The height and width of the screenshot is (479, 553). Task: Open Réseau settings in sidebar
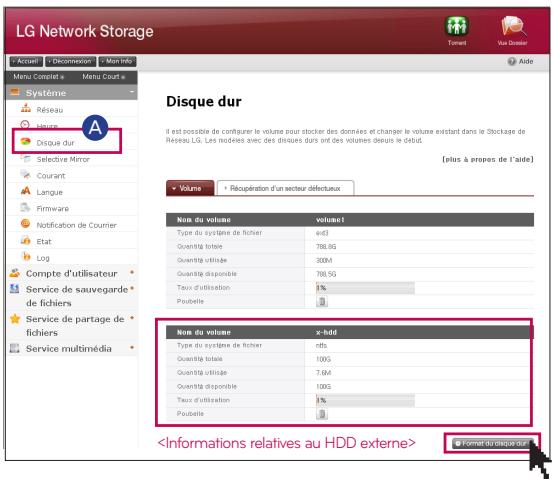click(50, 110)
